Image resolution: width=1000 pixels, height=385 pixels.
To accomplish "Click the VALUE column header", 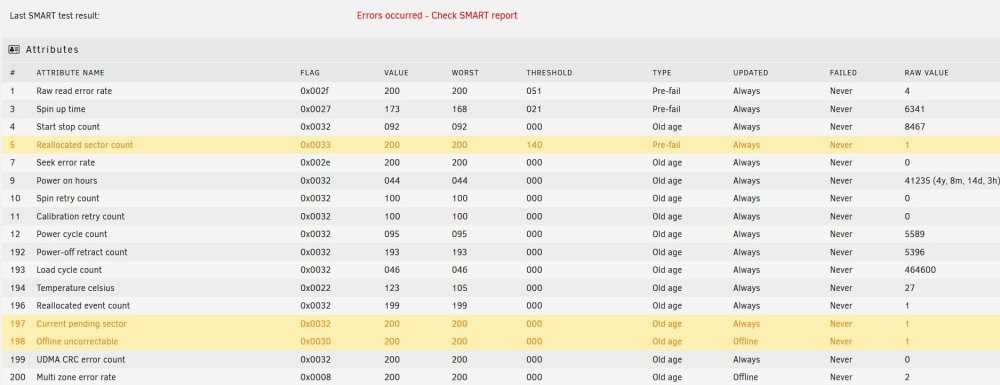I will click(x=396, y=73).
